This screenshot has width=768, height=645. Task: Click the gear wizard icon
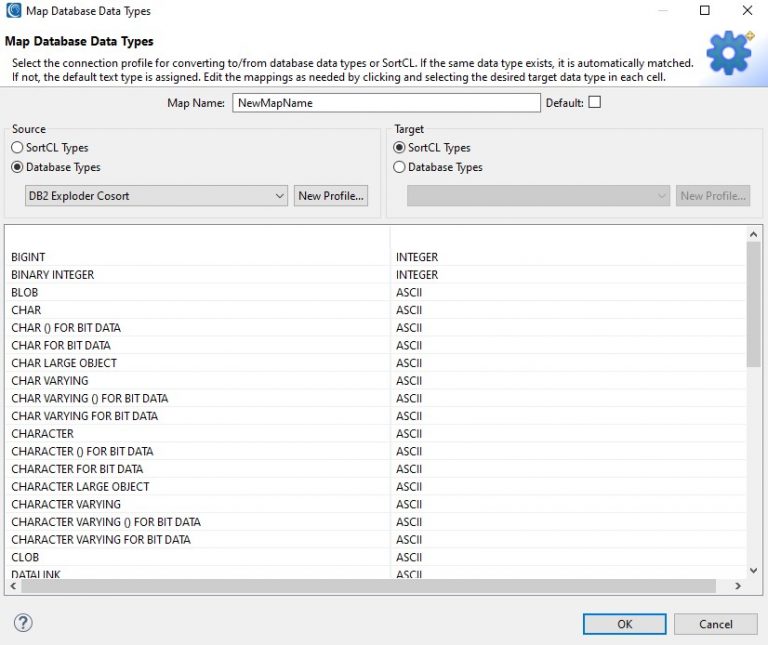tap(729, 52)
